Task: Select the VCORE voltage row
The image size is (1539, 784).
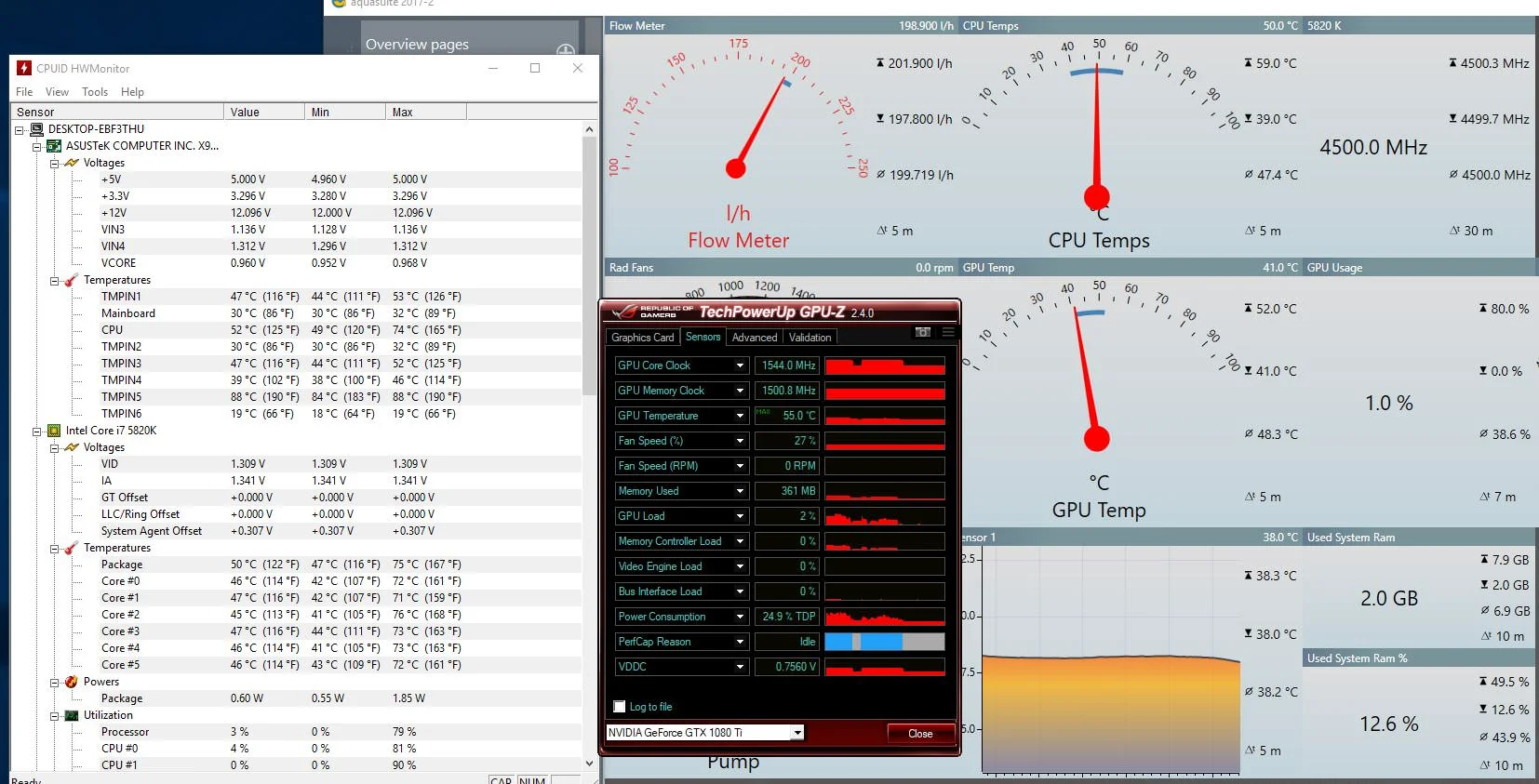Action: point(298,263)
